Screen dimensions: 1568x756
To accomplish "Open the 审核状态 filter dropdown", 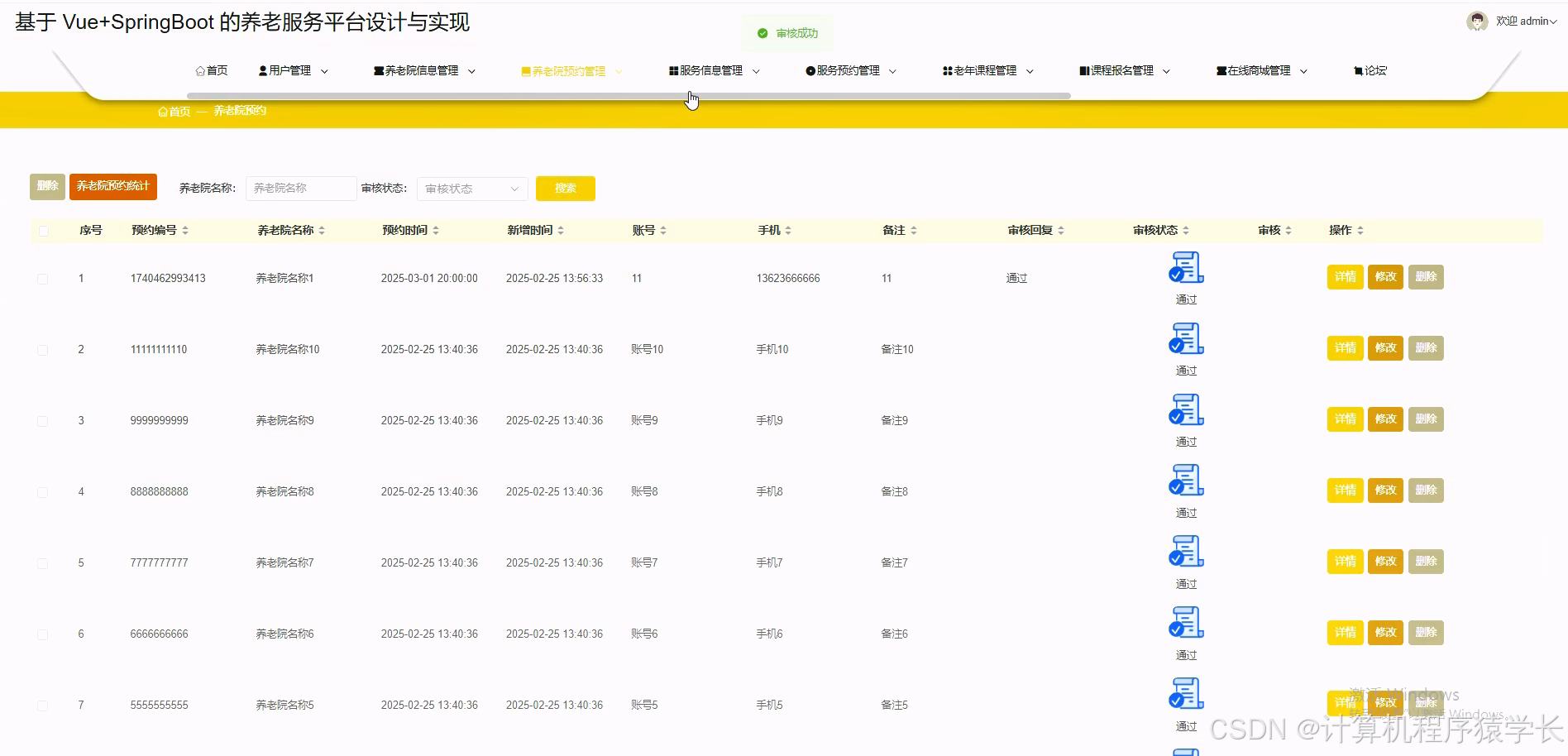I will coord(472,189).
